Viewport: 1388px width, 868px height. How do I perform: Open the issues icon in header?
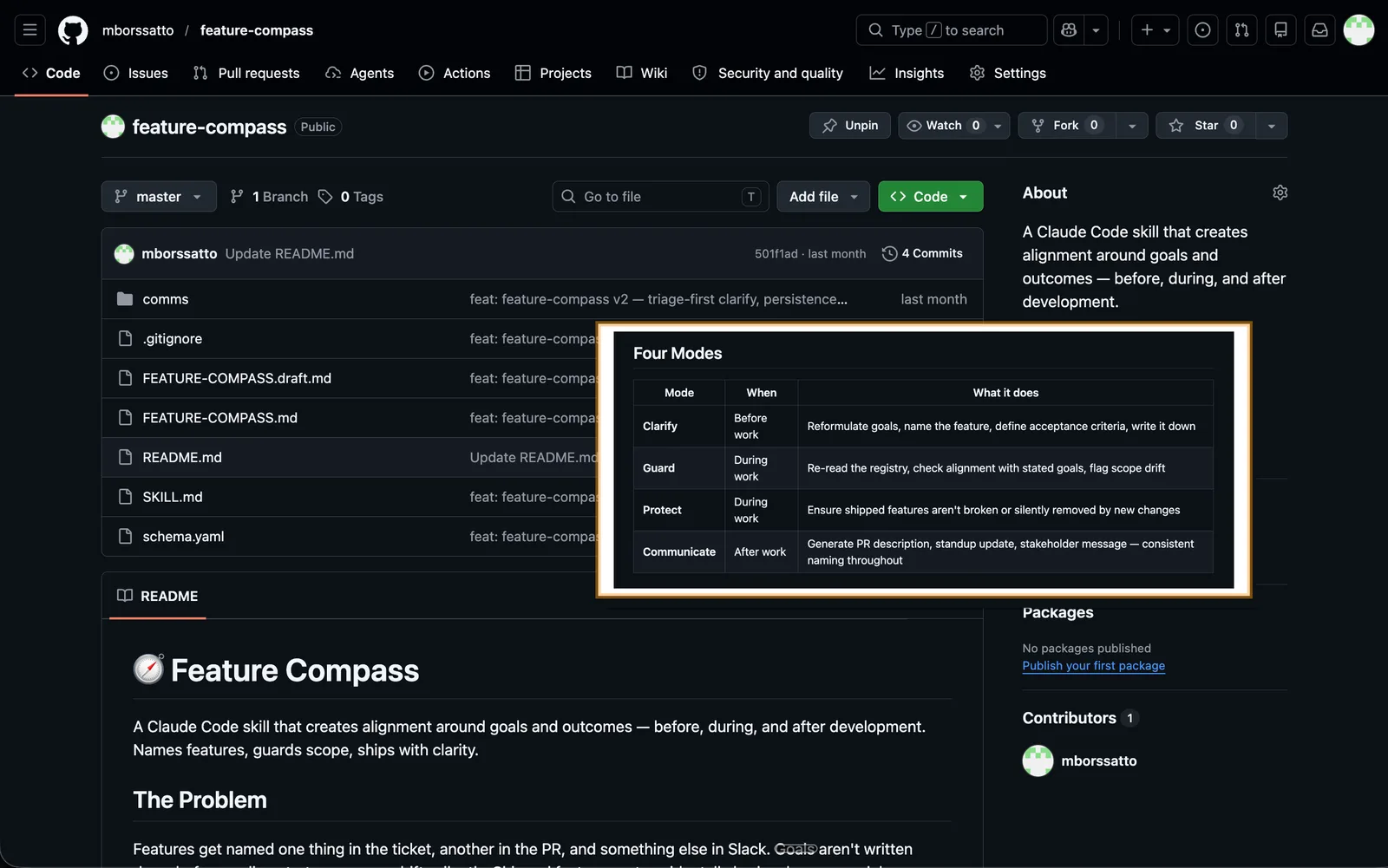pos(1202,30)
